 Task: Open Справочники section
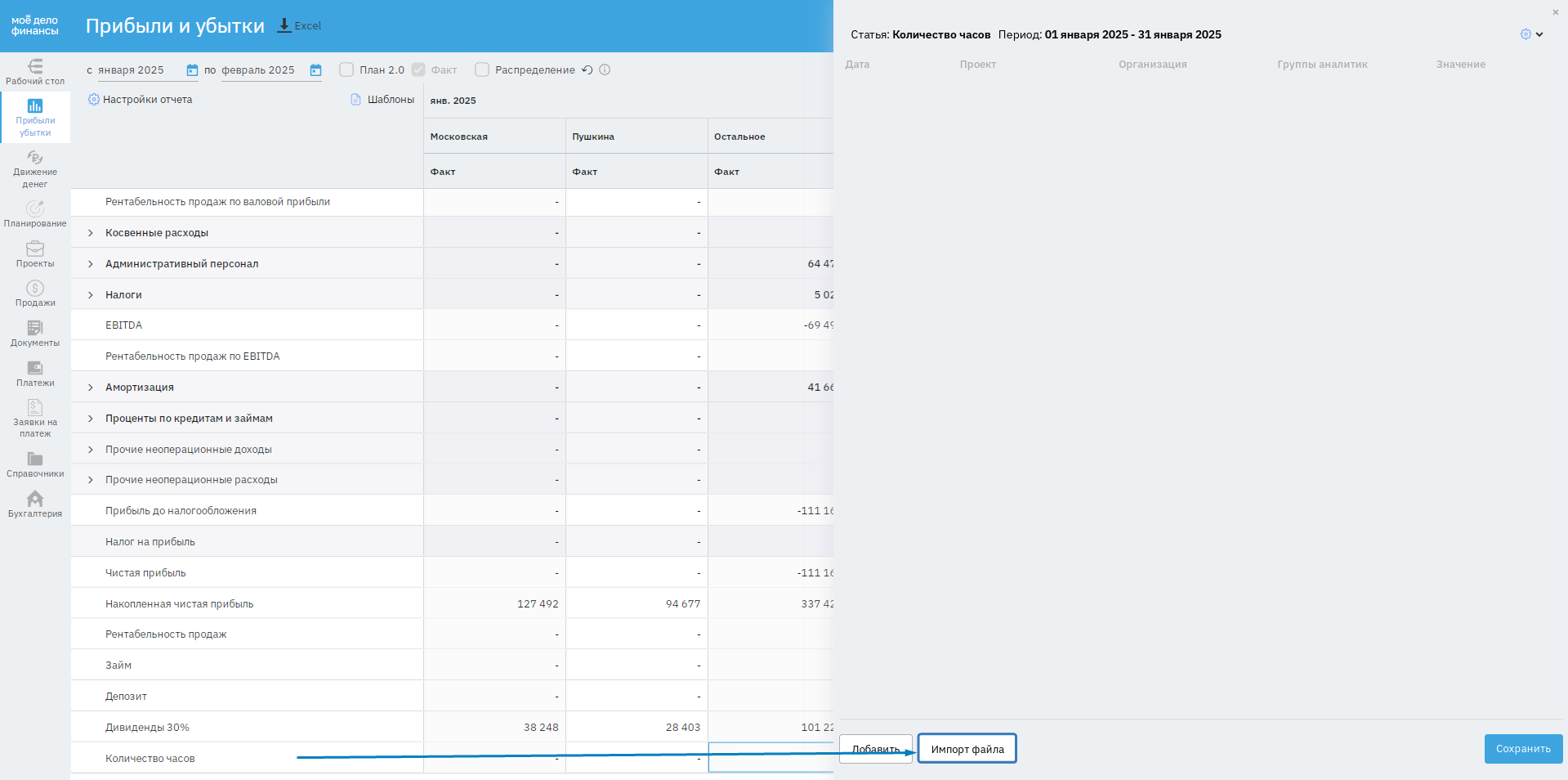pos(35,464)
